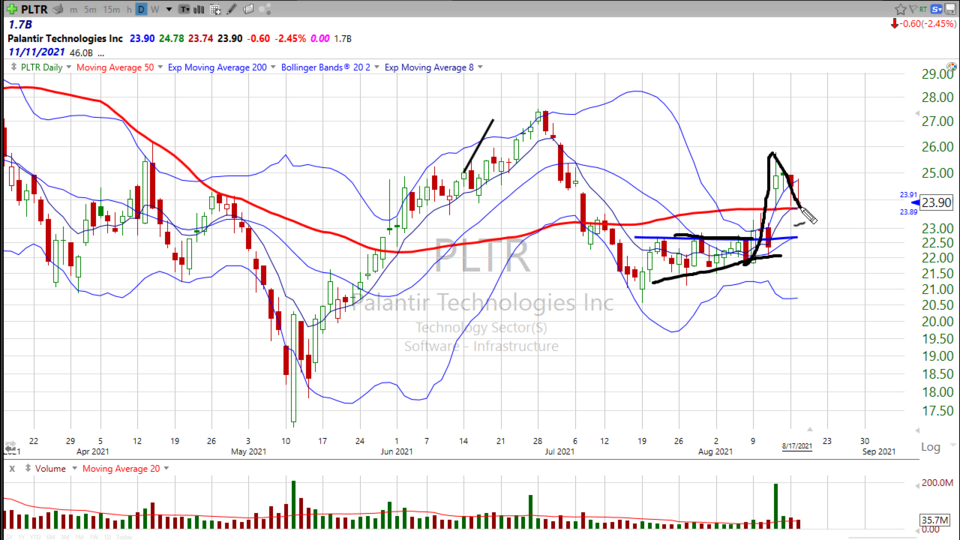
Task: Click the 35.7M volume value label
Action: point(936,520)
